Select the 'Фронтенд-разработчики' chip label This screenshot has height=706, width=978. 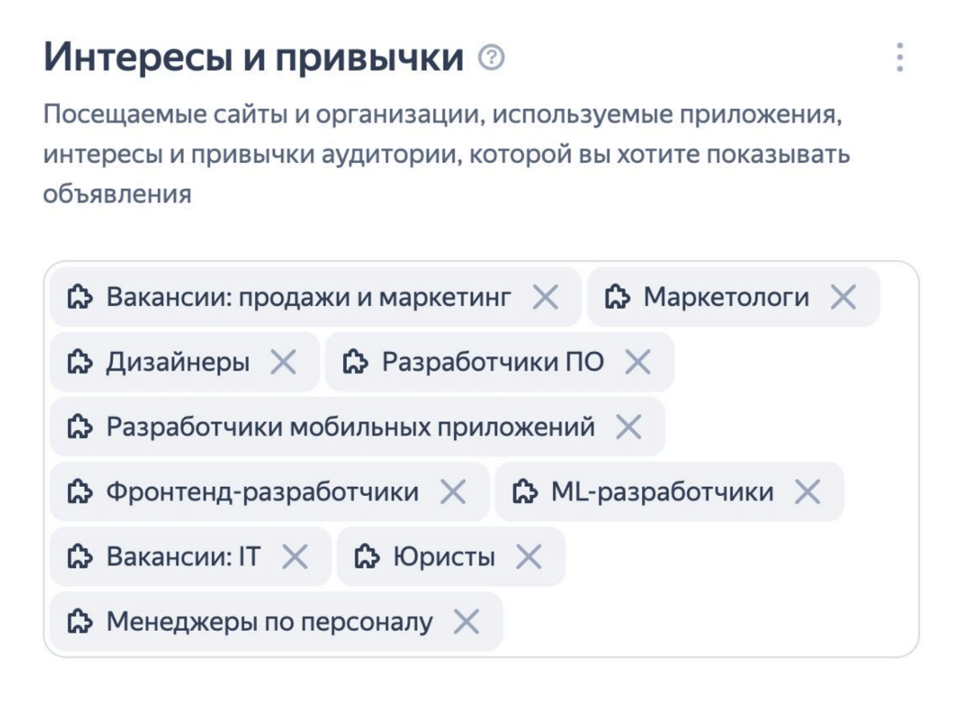262,492
